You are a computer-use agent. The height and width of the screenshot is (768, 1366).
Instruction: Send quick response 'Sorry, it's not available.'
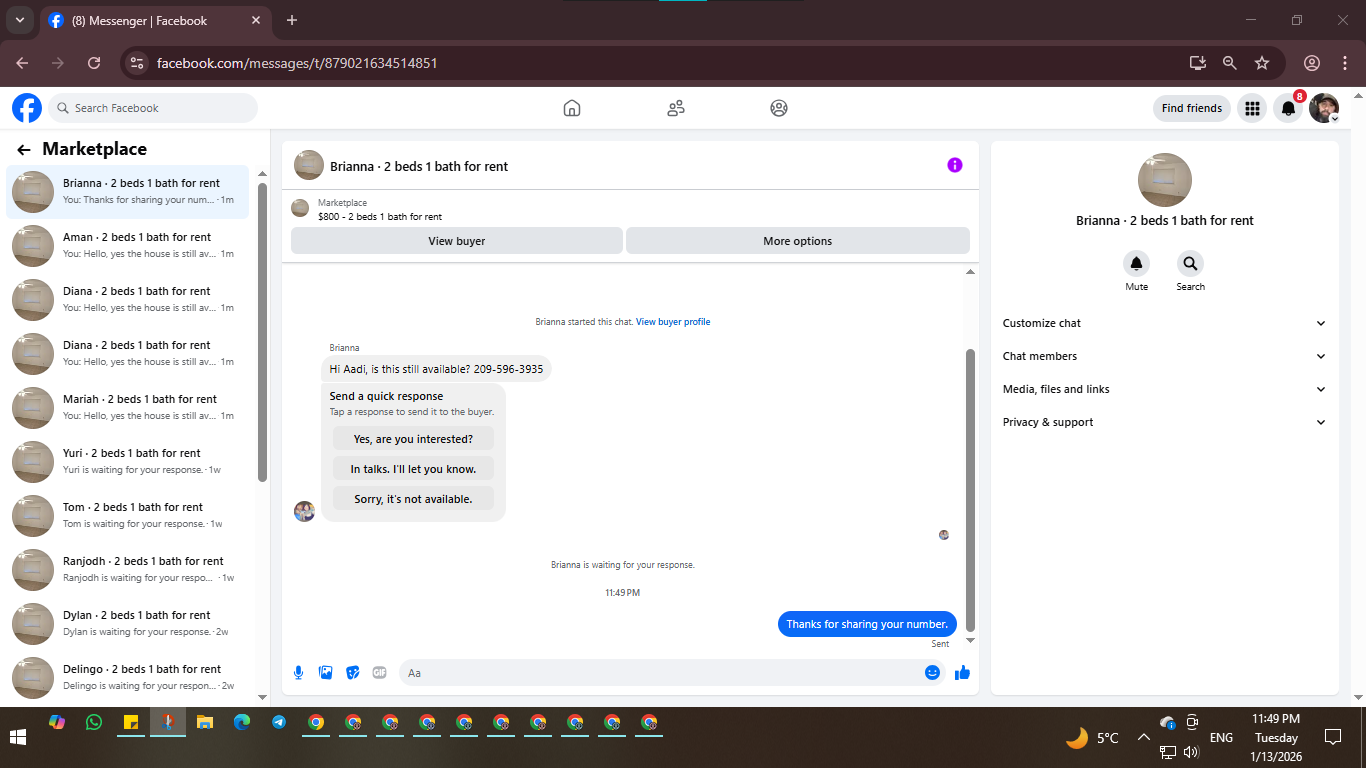point(413,499)
